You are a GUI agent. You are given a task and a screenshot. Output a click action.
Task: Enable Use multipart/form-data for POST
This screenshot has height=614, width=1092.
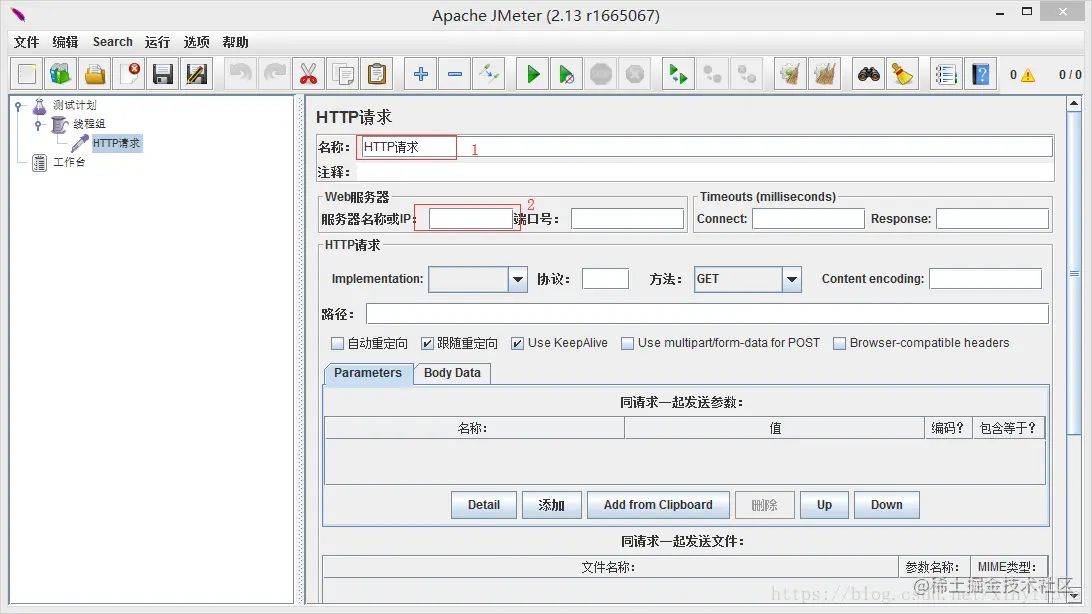point(627,343)
